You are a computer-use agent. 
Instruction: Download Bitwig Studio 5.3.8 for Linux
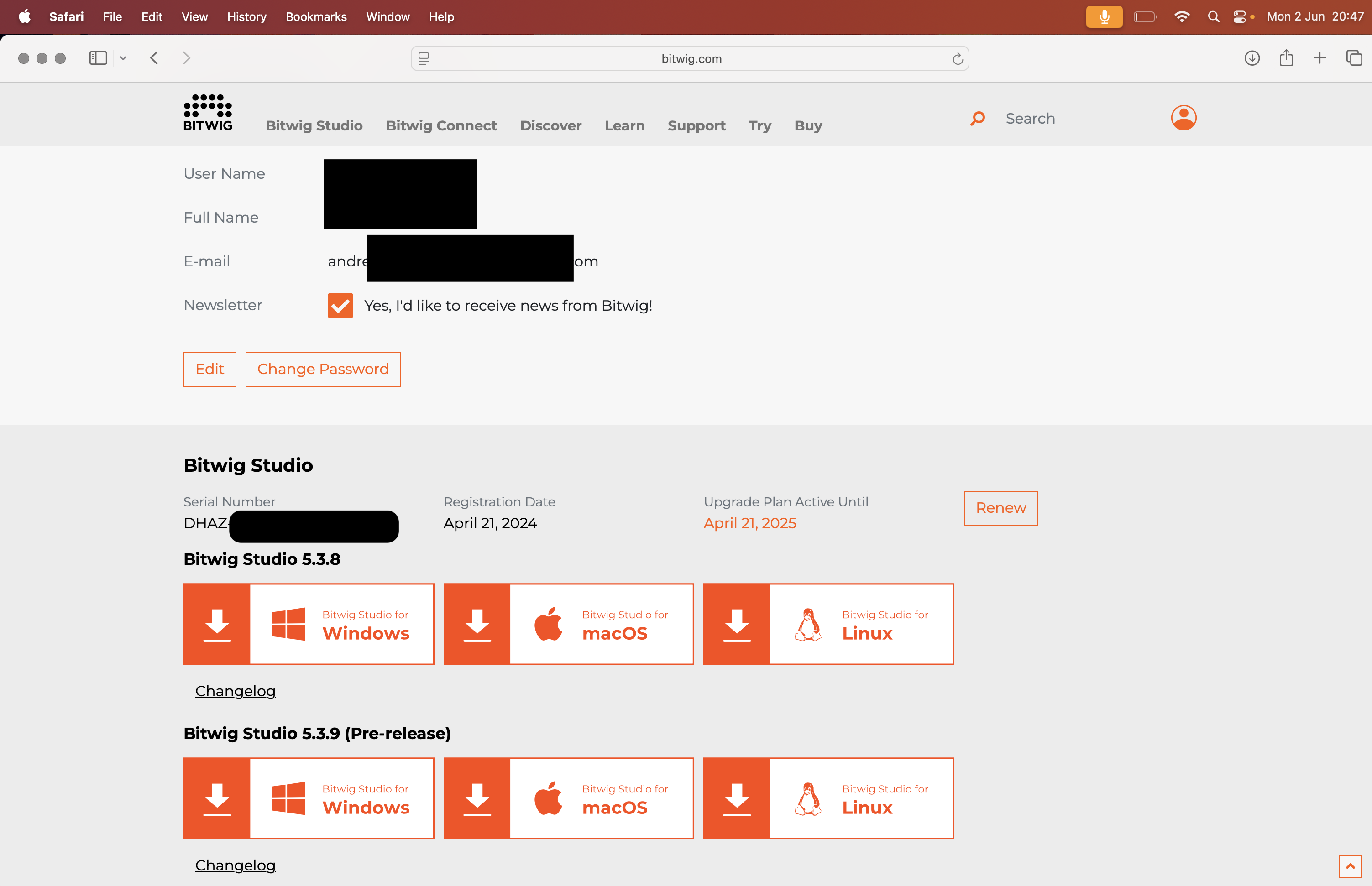[x=828, y=624]
